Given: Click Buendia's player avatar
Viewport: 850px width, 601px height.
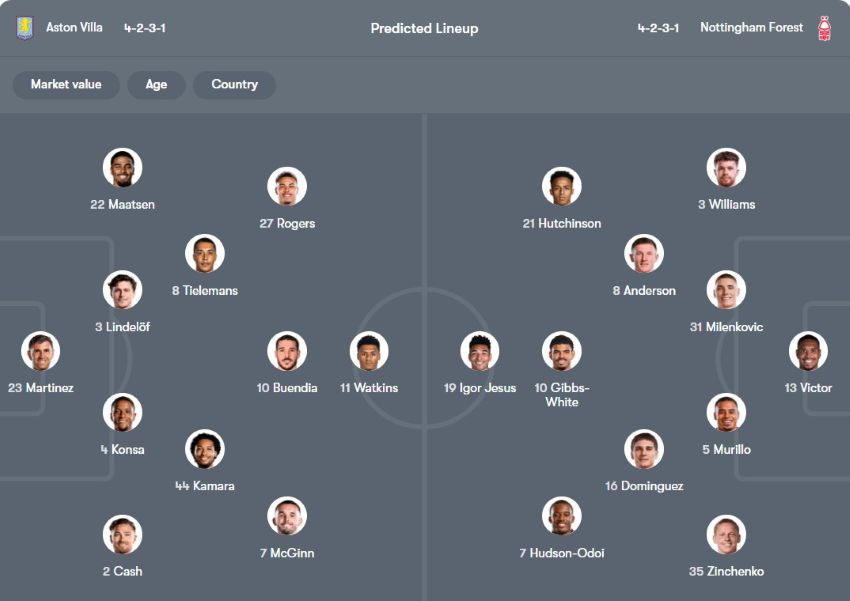Looking at the screenshot, I should 287,352.
